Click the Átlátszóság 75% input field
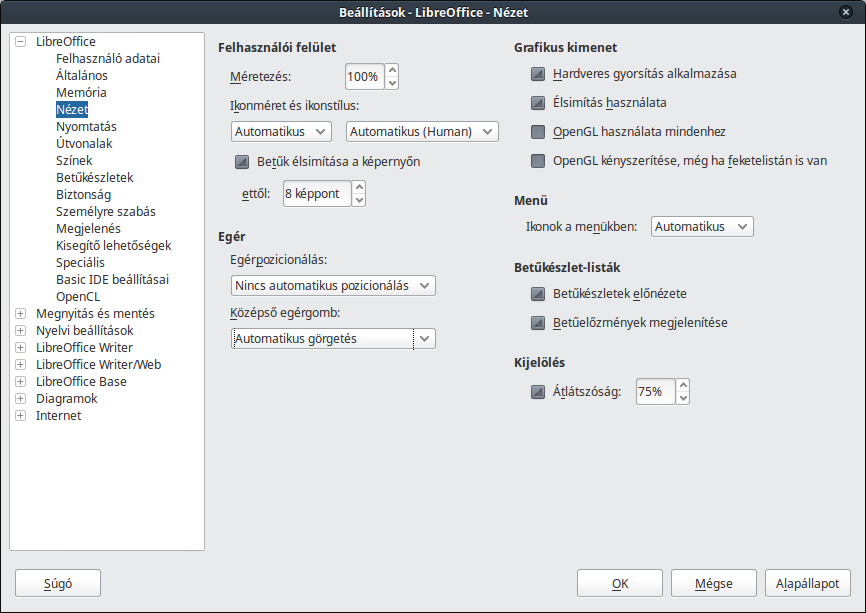Image resolution: width=866 pixels, height=613 pixels. [656, 392]
